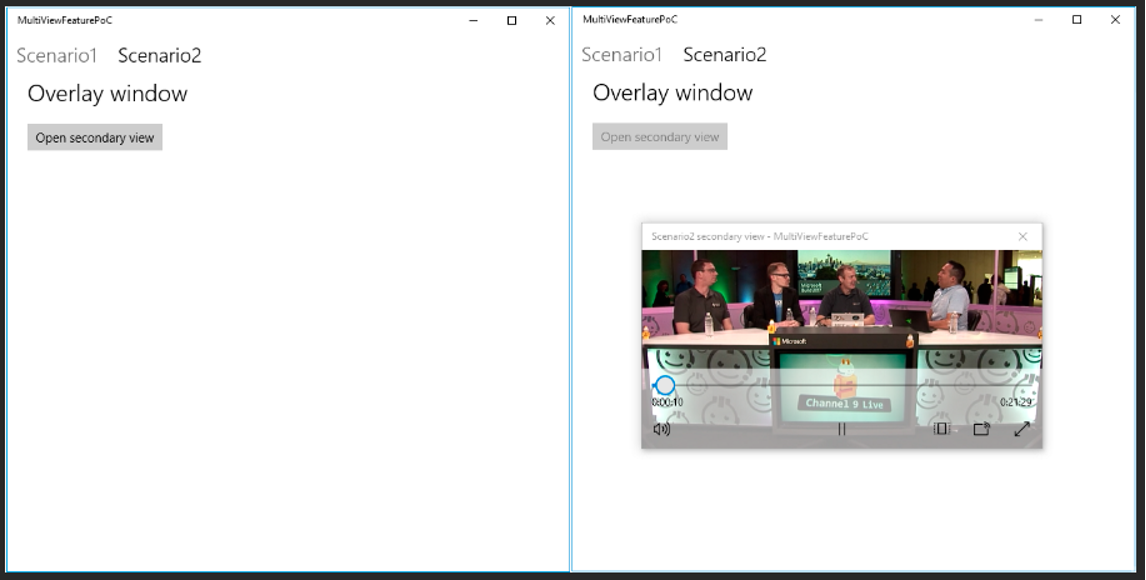Screen dimensions: 1146x580
Task: Minimize the left MultiViewFeaturePoC window
Action: (x=472, y=20)
